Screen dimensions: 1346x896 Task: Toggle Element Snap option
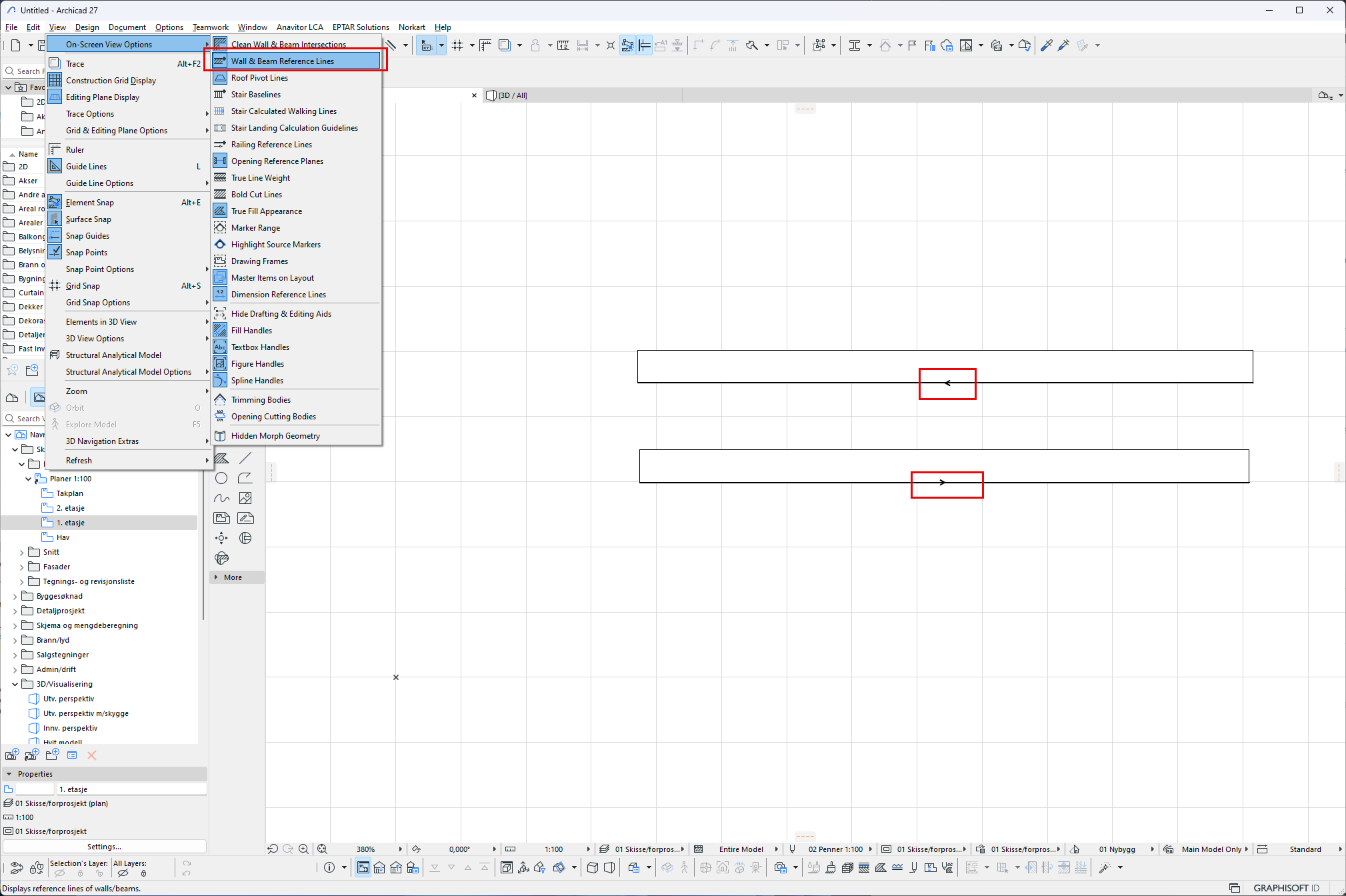point(90,203)
